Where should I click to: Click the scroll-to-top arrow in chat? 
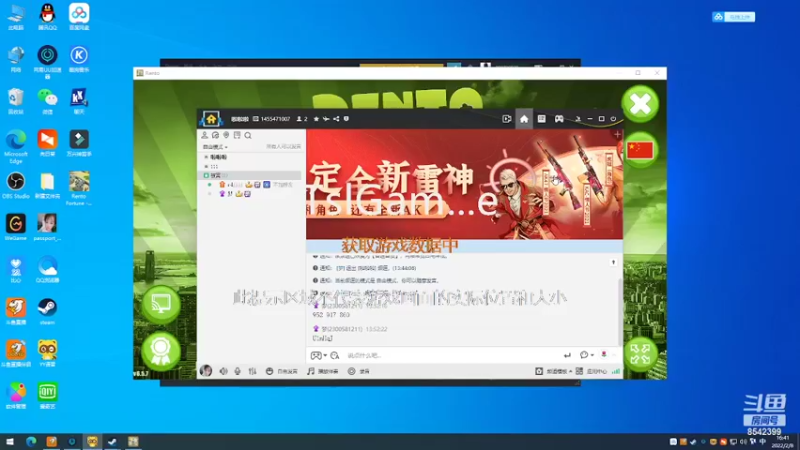click(613, 262)
